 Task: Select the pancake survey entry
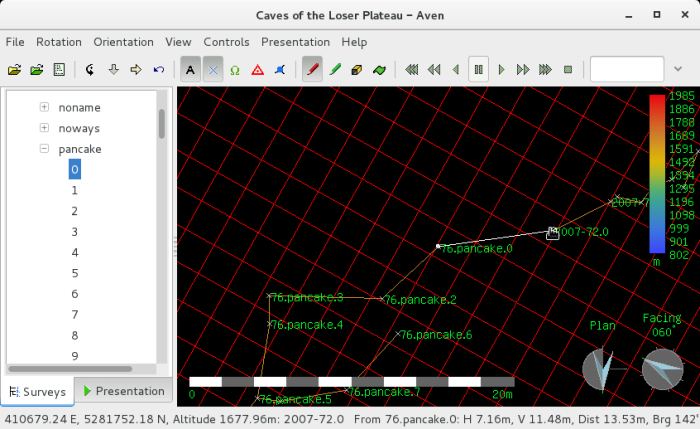tap(80, 149)
